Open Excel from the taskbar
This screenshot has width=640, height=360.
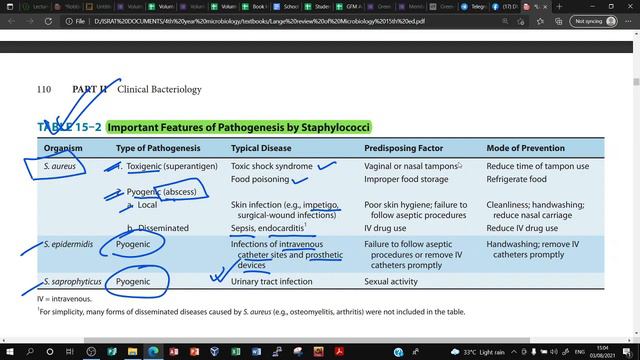pos(236,351)
